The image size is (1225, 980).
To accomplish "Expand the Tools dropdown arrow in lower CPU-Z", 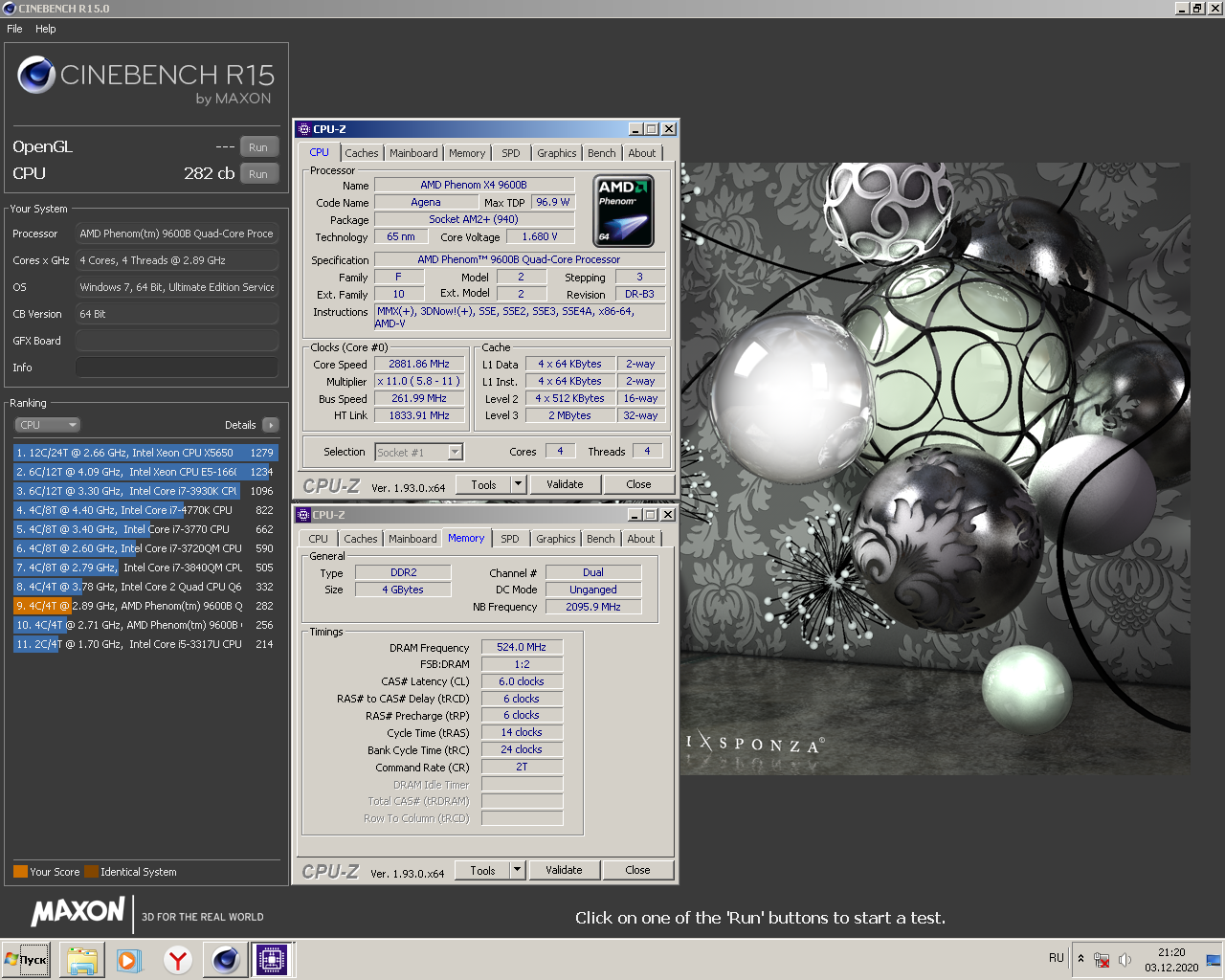I will [x=517, y=870].
